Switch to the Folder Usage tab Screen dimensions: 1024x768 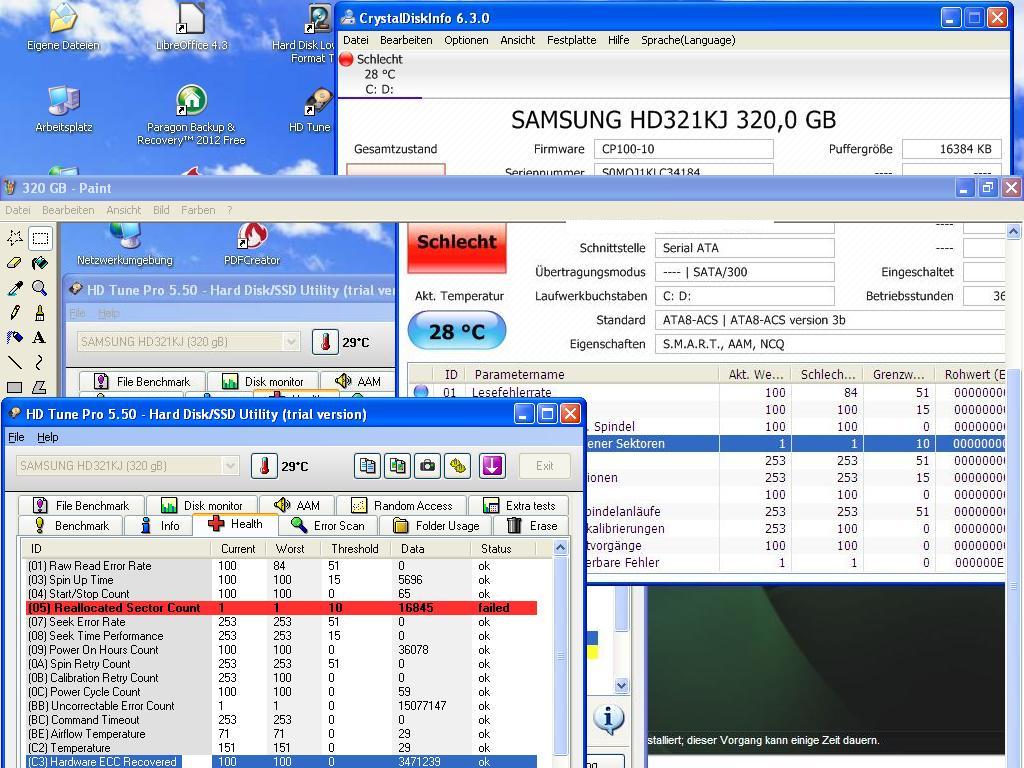pos(438,526)
